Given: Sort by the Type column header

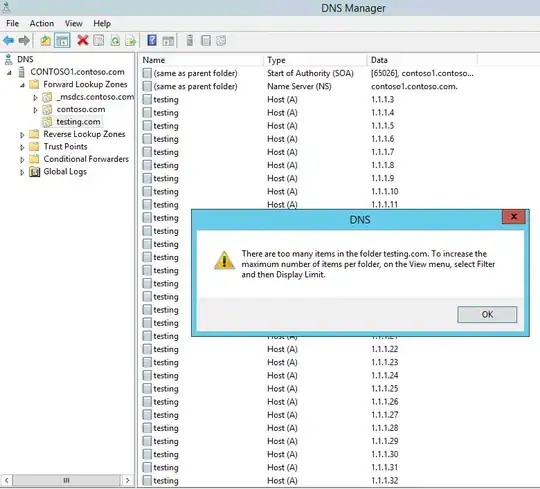Looking at the screenshot, I should click(x=315, y=60).
